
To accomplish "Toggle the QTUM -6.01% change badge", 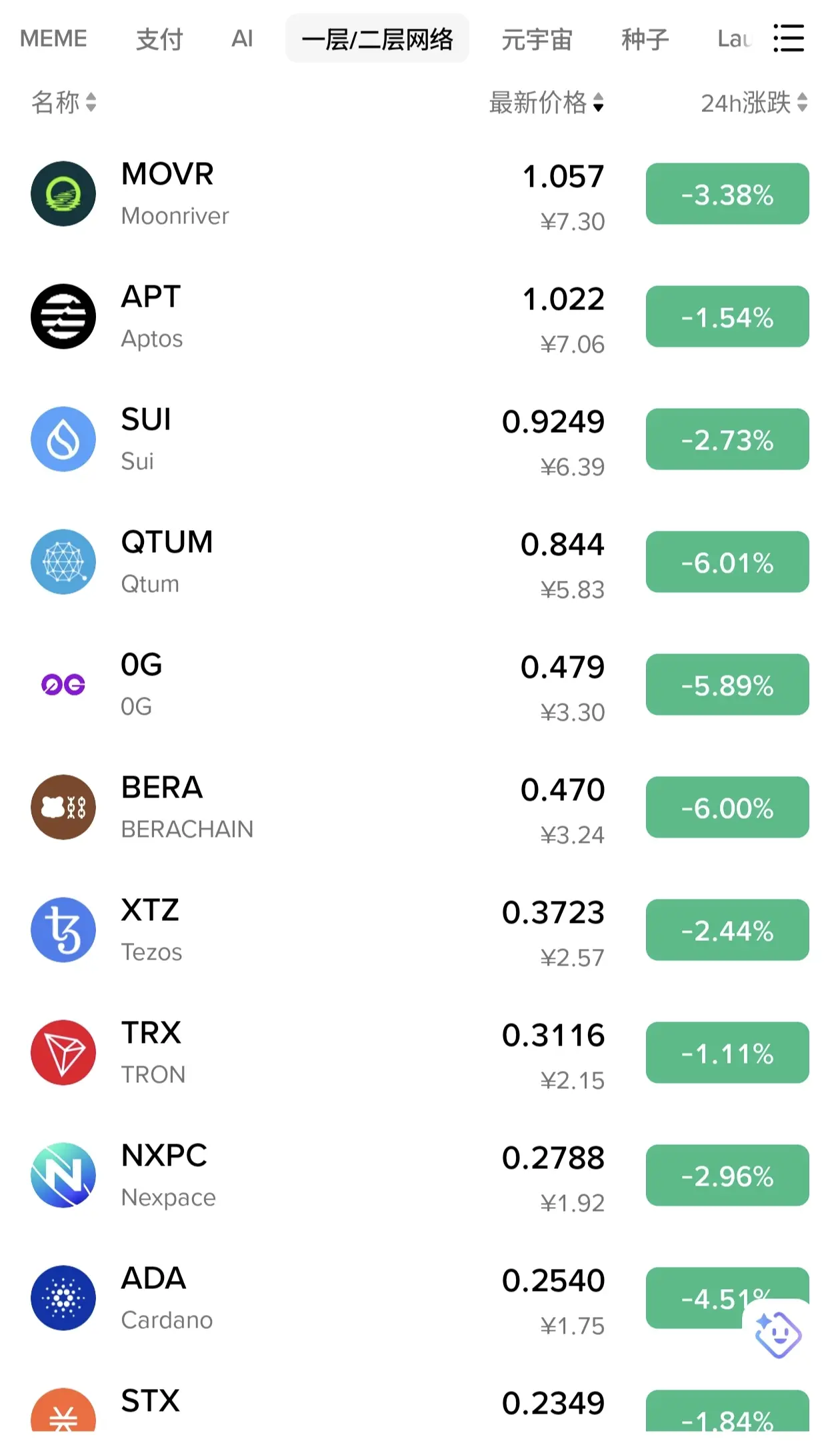I will pos(727,561).
